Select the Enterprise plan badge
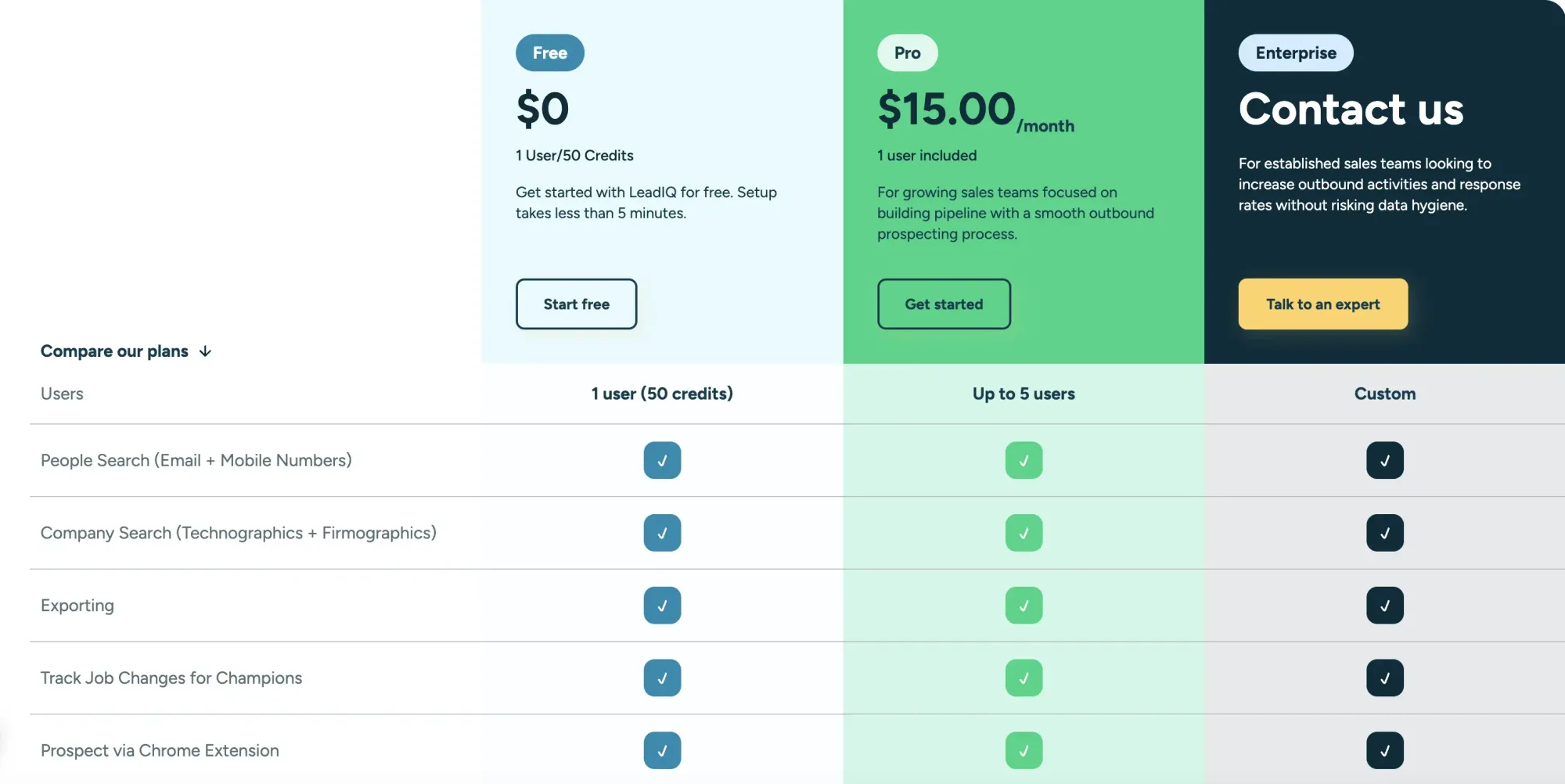Screen dimensions: 1565x784 1295,52
